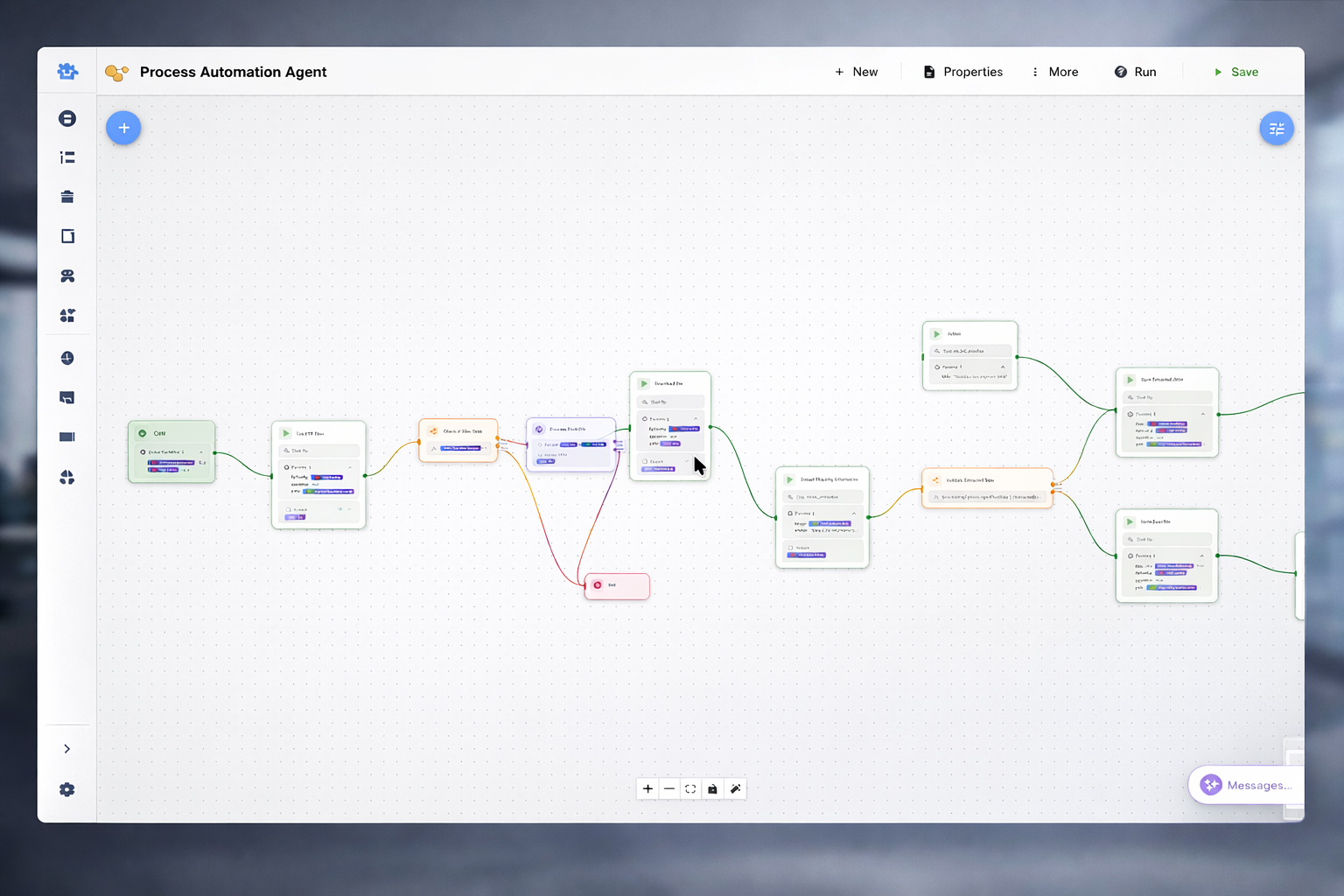The height and width of the screenshot is (896, 1344).
Task: Expand the left sidebar with the chevron arrow
Action: click(x=67, y=749)
